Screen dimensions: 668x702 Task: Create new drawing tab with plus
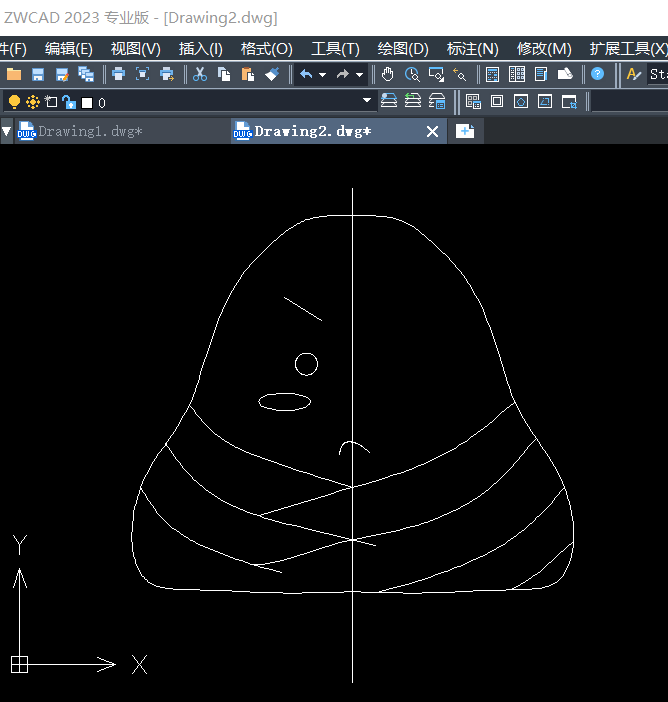coord(465,131)
